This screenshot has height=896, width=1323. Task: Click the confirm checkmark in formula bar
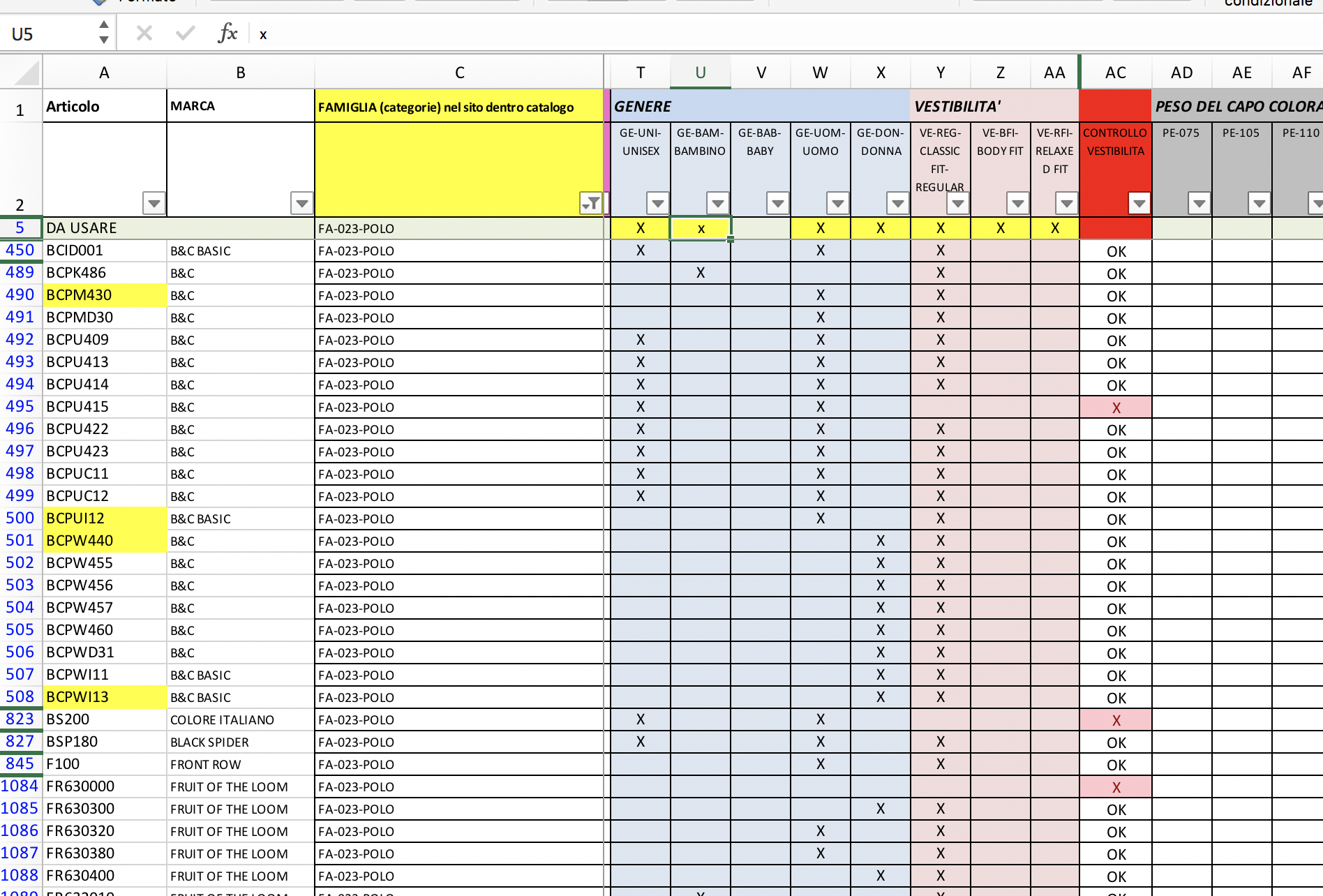tap(185, 33)
